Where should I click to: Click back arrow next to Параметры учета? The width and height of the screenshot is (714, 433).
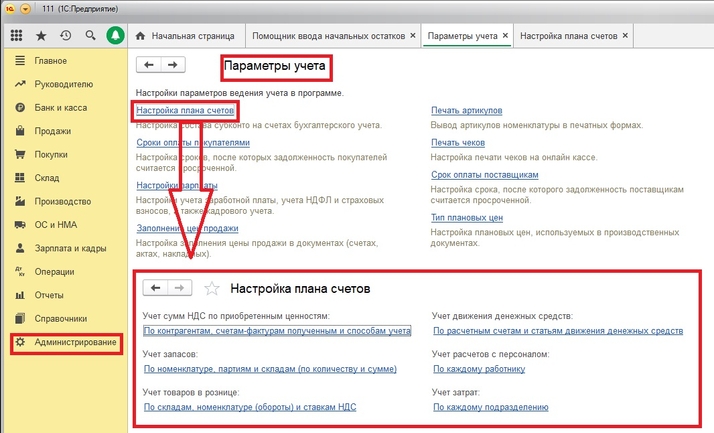tap(149, 64)
